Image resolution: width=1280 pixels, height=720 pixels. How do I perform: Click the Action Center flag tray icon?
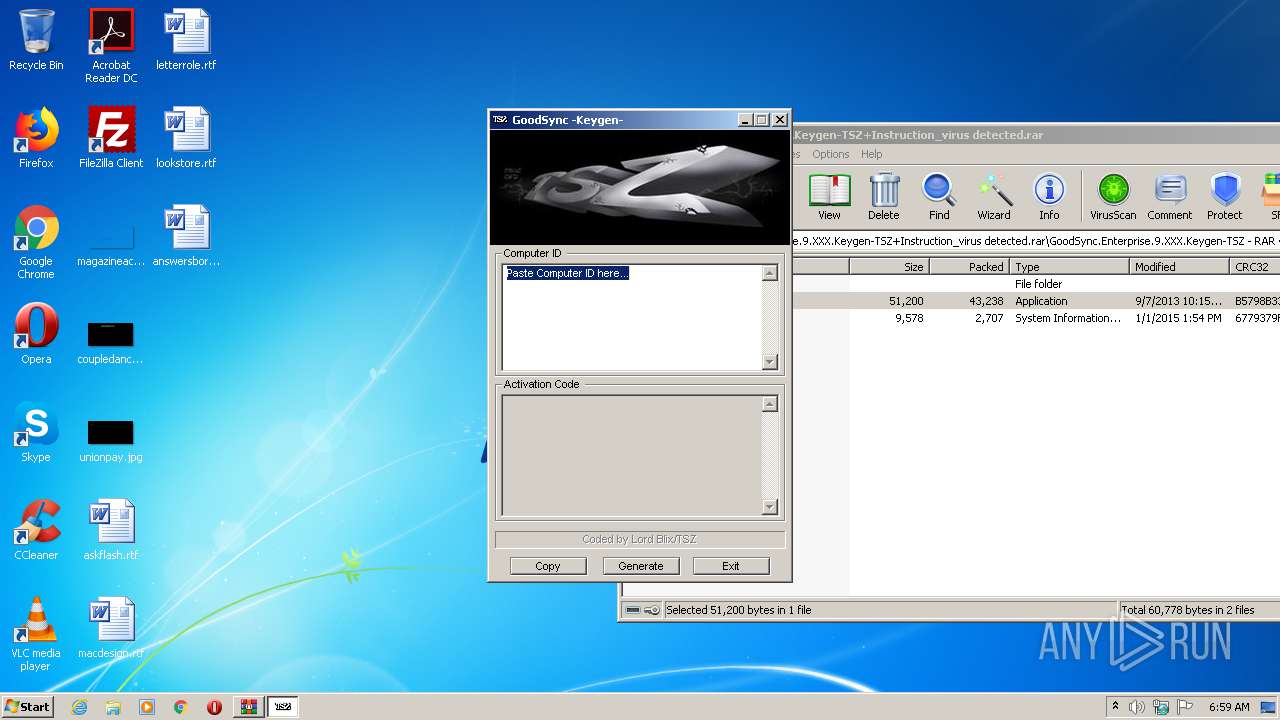[x=1183, y=707]
